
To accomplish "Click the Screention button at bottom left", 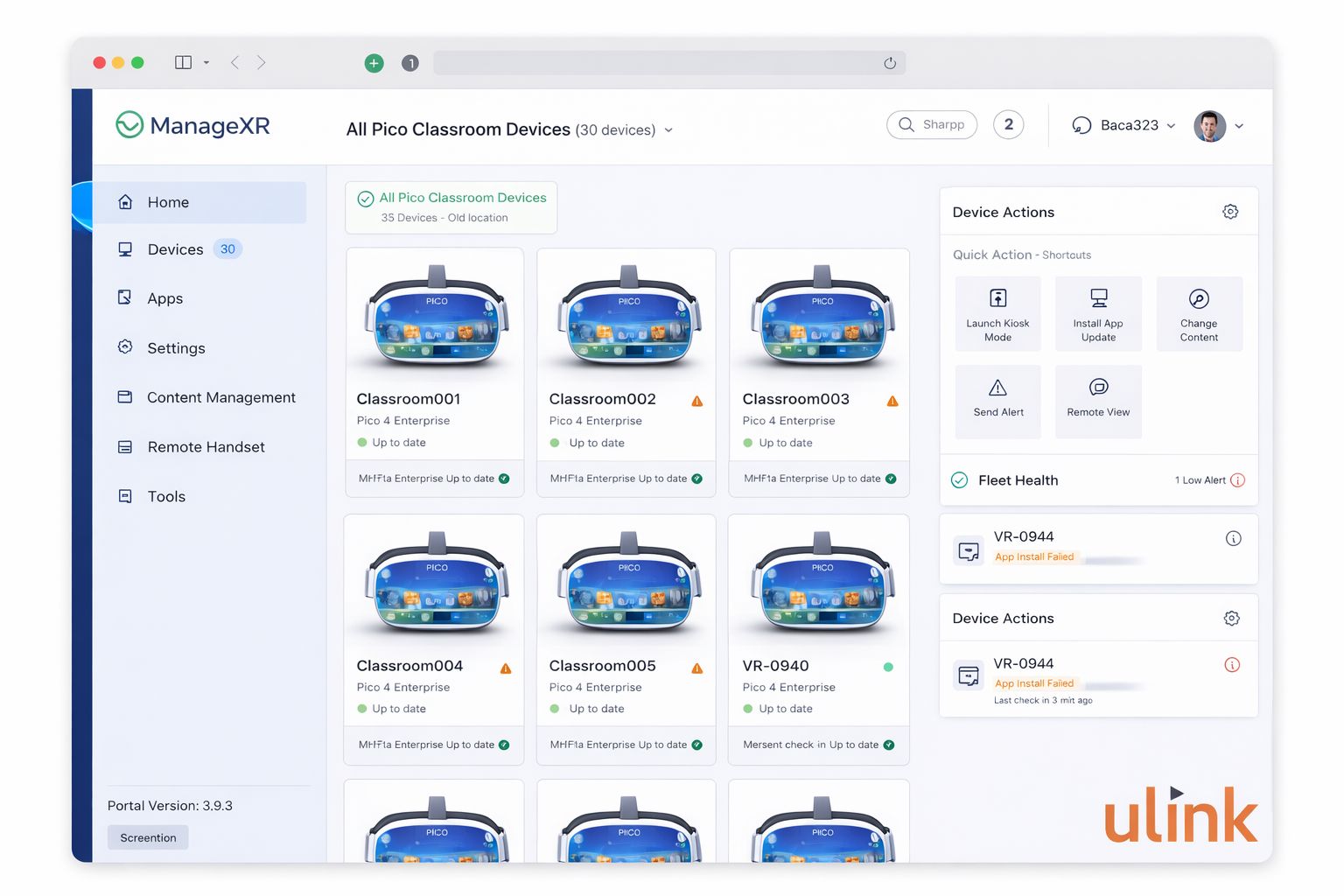I will pyautogui.click(x=147, y=837).
